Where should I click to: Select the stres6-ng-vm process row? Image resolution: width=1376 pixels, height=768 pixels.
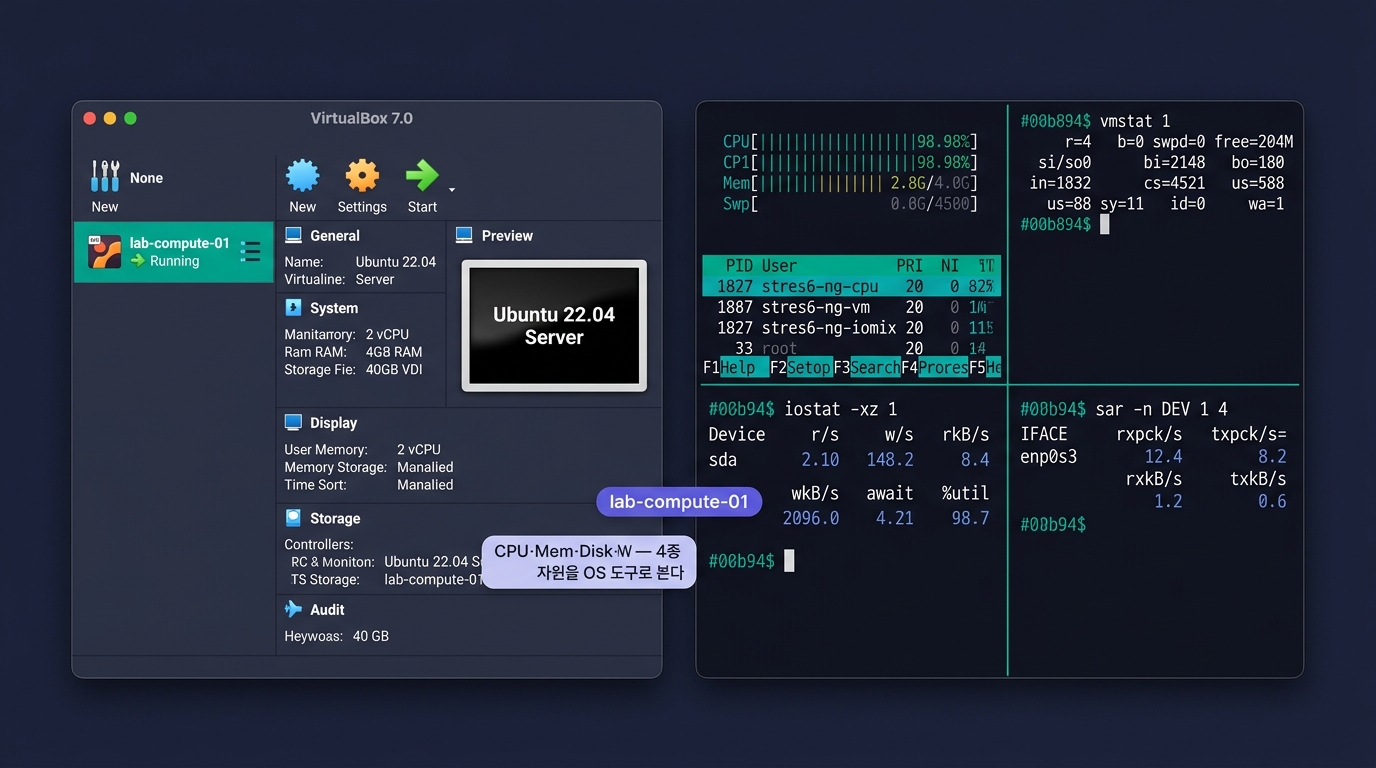coord(852,307)
